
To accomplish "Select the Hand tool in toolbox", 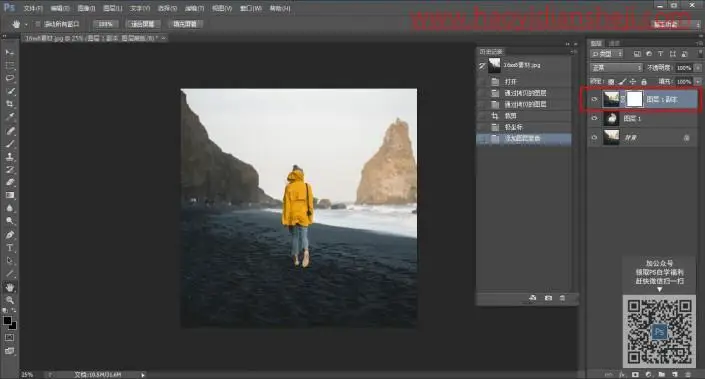I will tap(9, 287).
